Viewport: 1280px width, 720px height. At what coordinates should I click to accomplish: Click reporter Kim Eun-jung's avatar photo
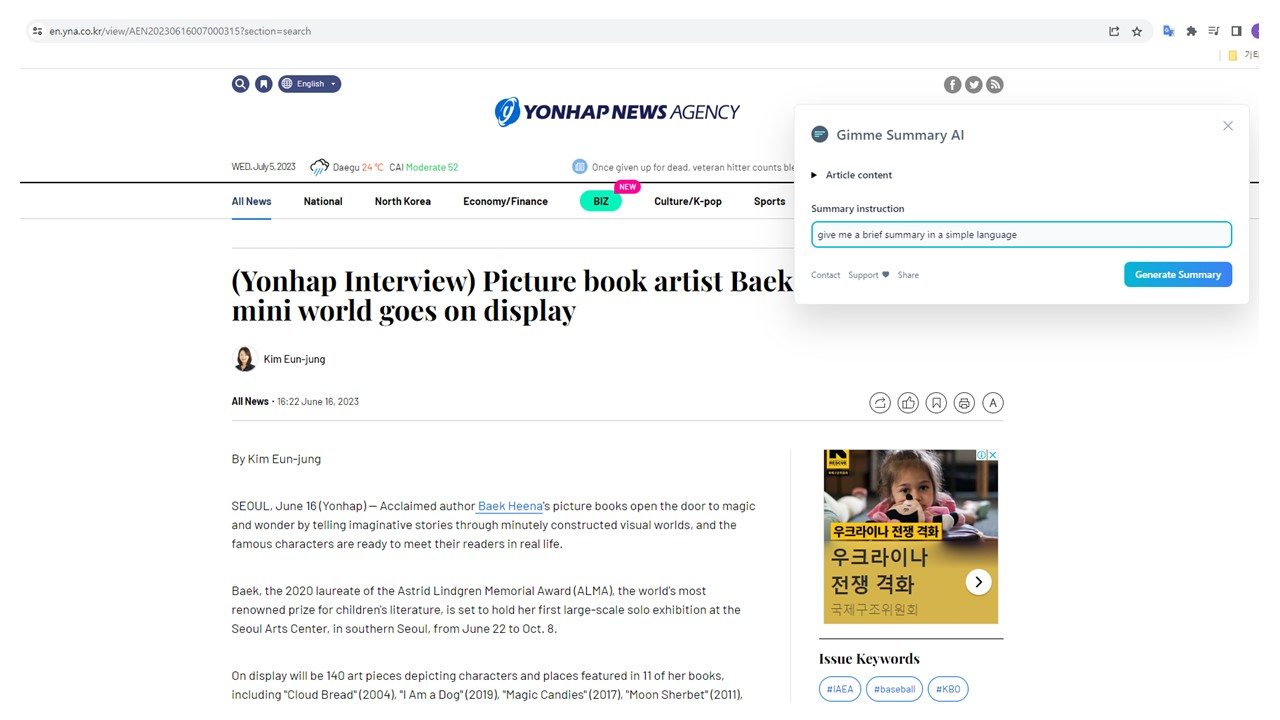(x=244, y=359)
